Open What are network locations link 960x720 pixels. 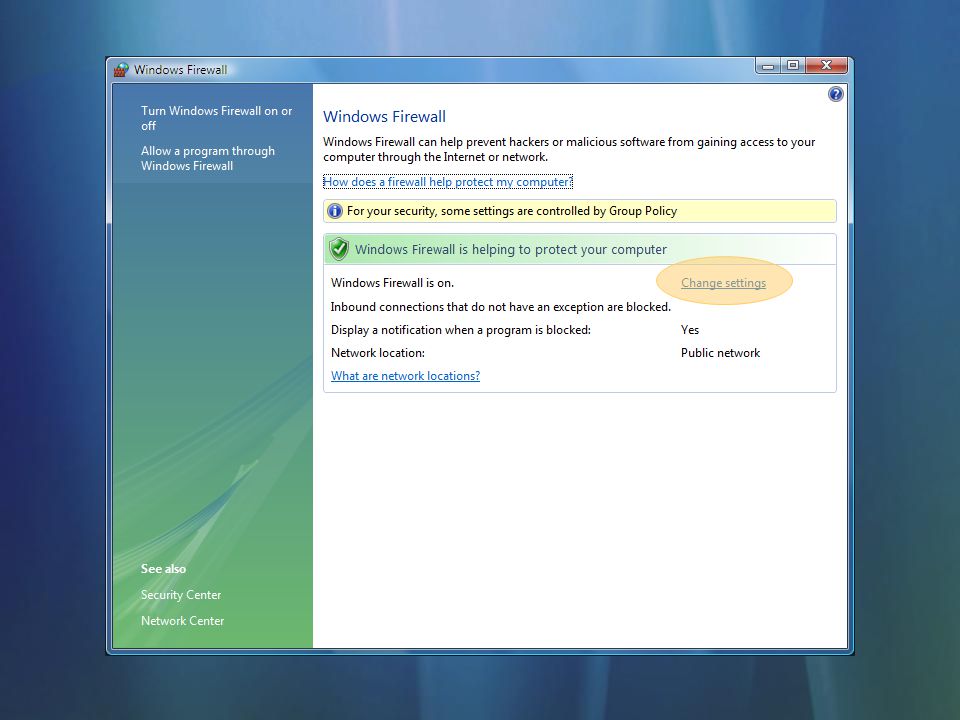pyautogui.click(x=405, y=376)
